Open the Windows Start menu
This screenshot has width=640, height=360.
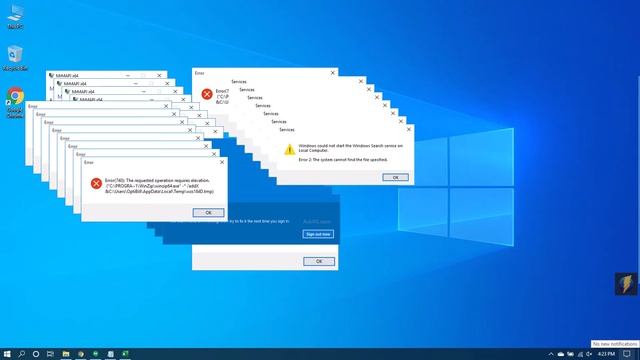coord(7,354)
